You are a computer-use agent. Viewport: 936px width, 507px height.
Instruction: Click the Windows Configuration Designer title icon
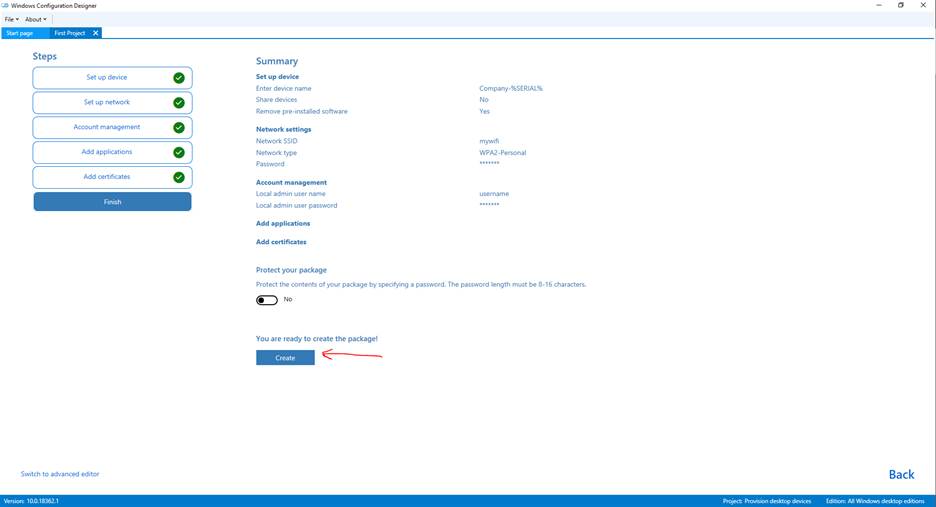[x=5, y=5]
